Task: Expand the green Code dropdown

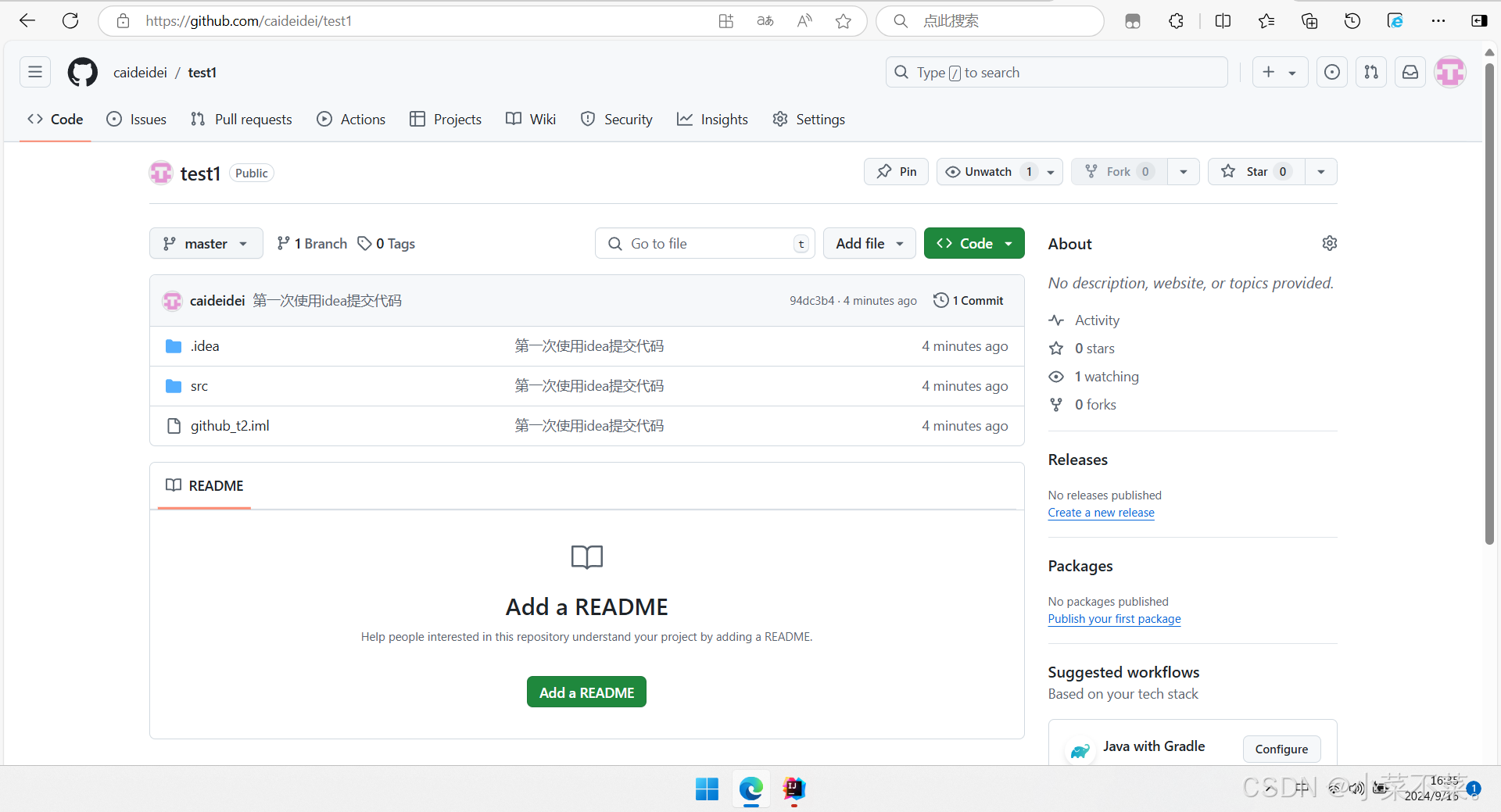Action: click(x=973, y=244)
